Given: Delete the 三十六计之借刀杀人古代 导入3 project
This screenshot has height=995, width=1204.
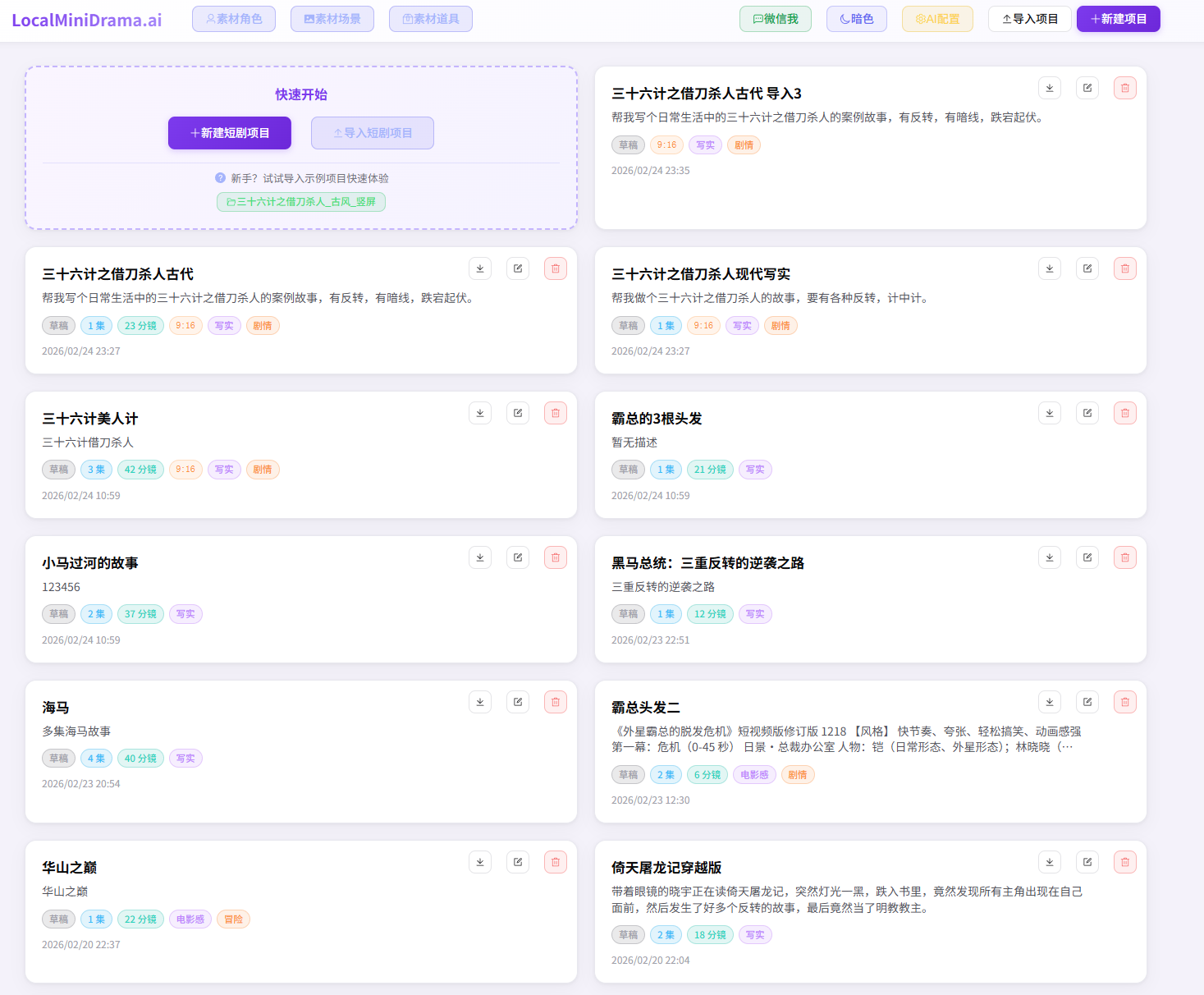Looking at the screenshot, I should point(1125,88).
